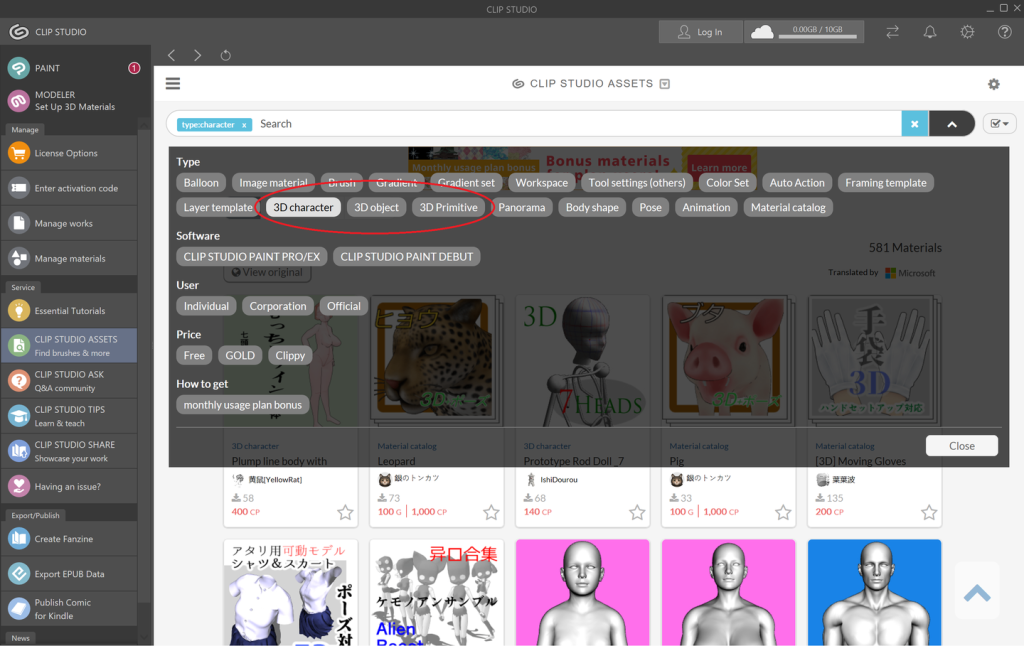Select Animation type filter

706,207
